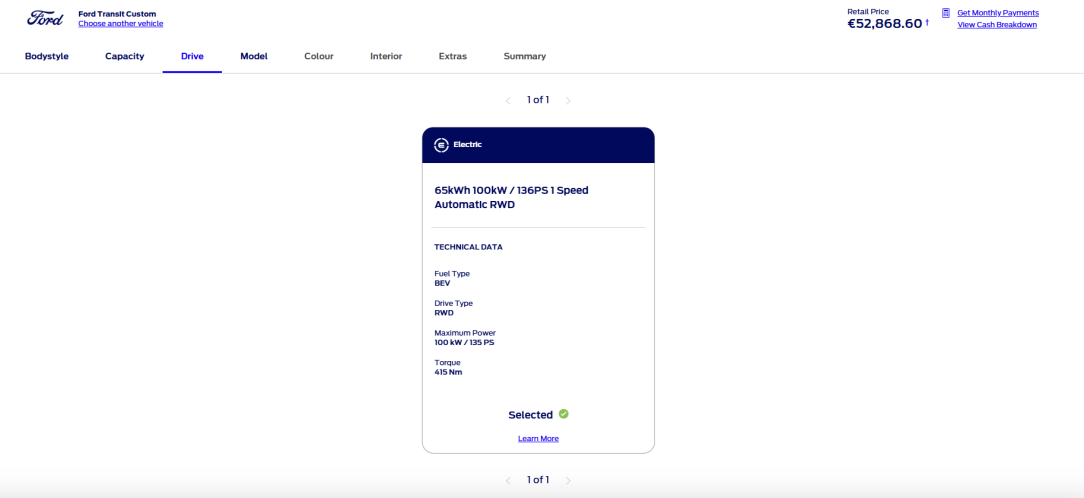Click the retail price €52,868.60
Screen dimensions: 1084x498
[884, 24]
